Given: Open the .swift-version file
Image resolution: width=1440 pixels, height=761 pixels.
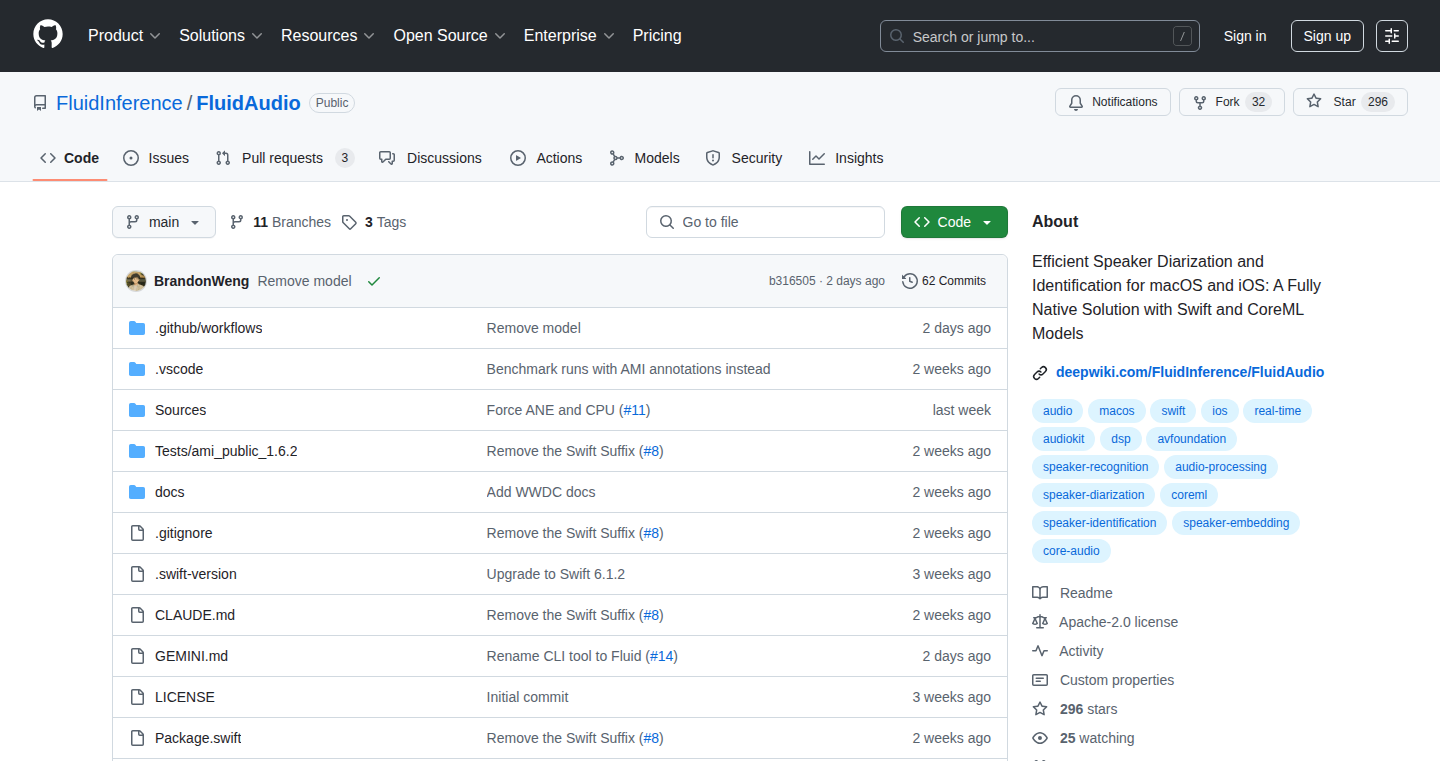Looking at the screenshot, I should tap(196, 574).
